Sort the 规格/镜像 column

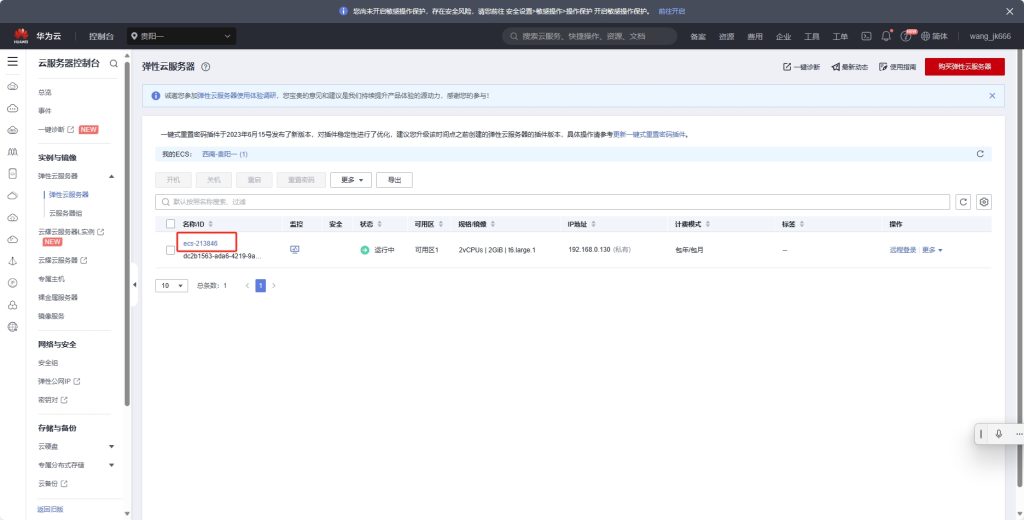pos(492,224)
